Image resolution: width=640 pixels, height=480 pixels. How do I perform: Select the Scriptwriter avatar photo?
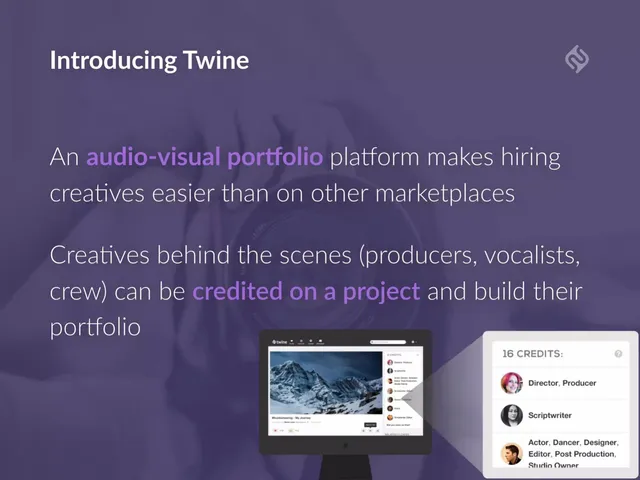tap(511, 416)
